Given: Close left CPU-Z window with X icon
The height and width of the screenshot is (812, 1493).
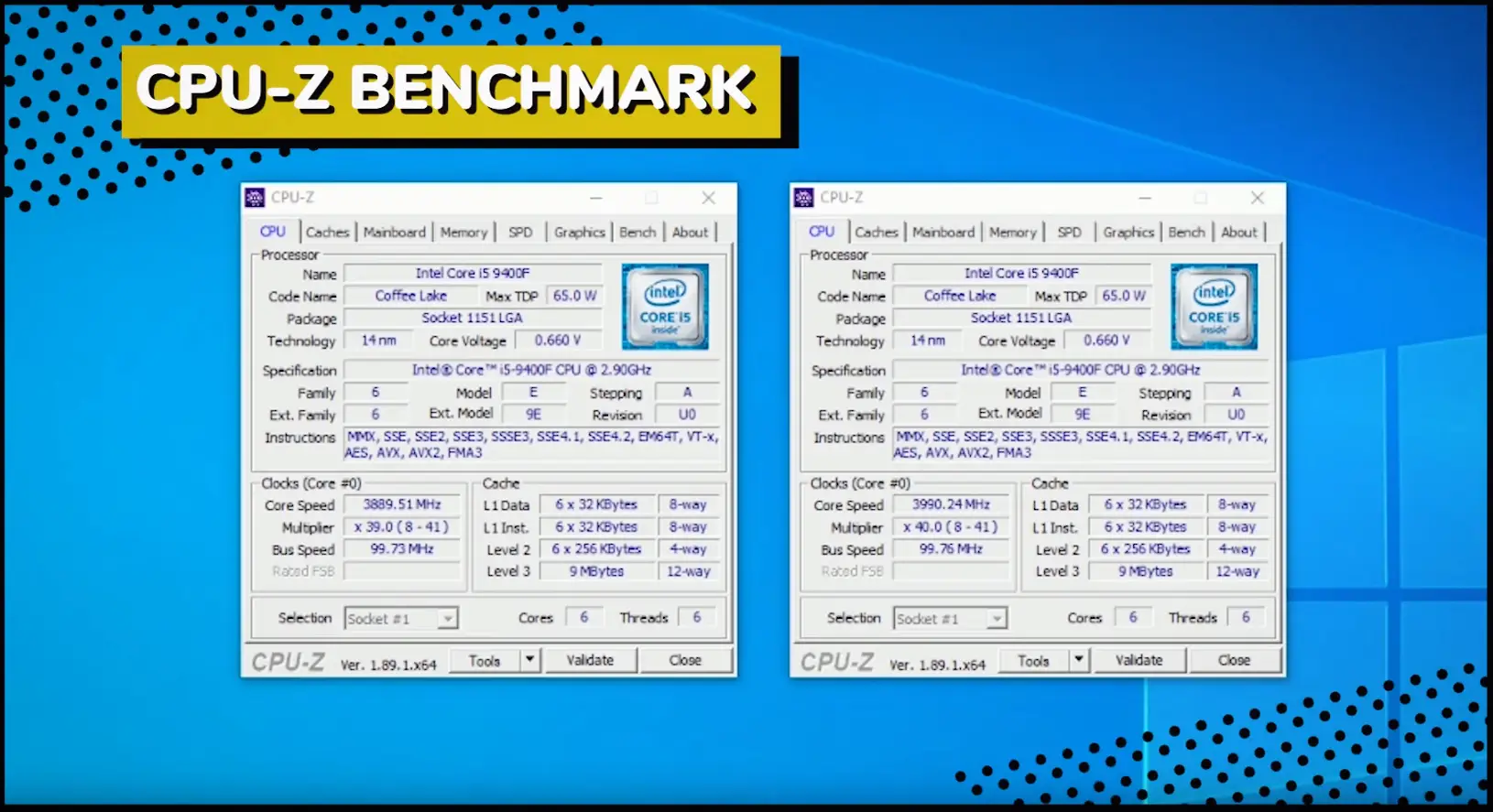Looking at the screenshot, I should pos(708,198).
